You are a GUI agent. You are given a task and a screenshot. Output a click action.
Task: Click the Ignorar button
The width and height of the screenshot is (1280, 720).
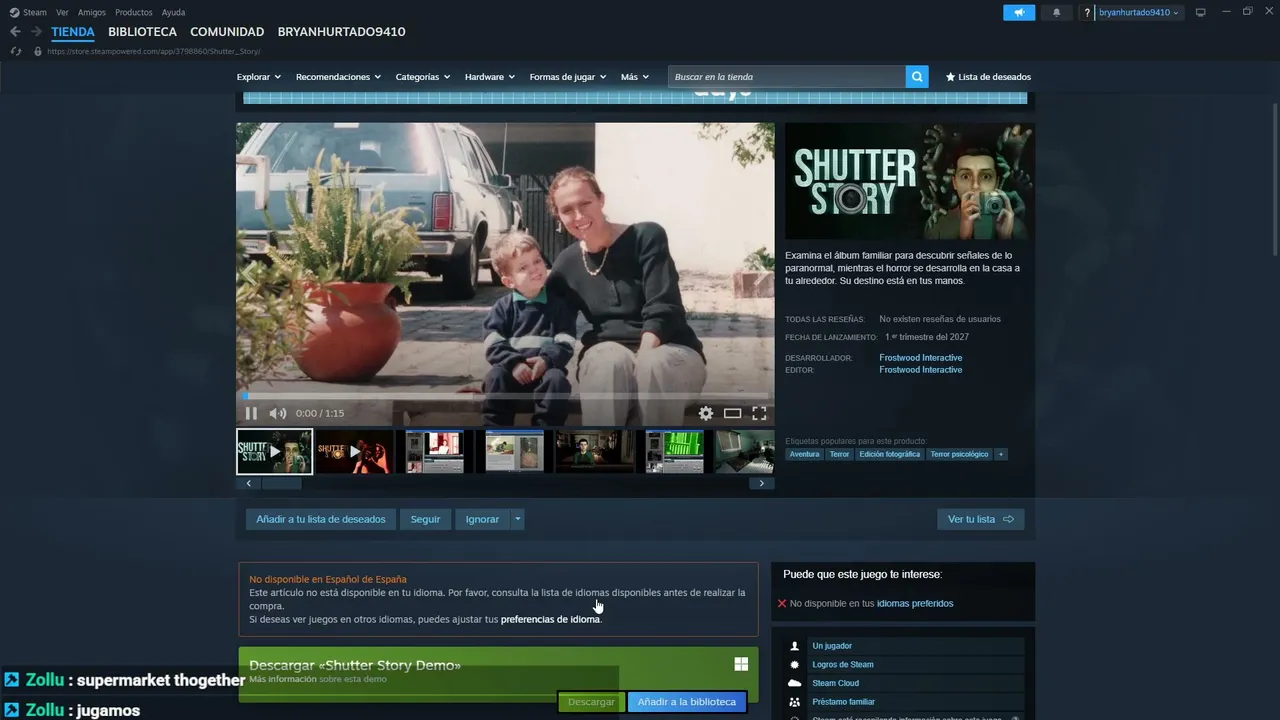coord(482,519)
